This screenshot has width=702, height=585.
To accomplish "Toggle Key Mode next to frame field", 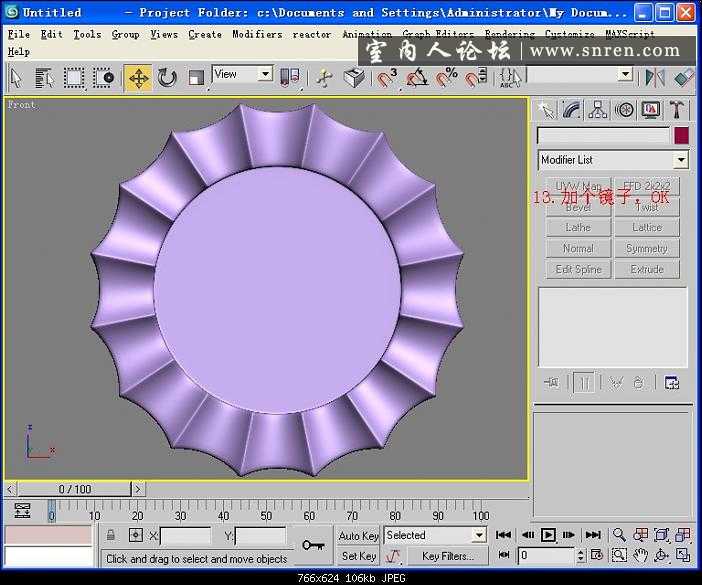I will (x=504, y=555).
